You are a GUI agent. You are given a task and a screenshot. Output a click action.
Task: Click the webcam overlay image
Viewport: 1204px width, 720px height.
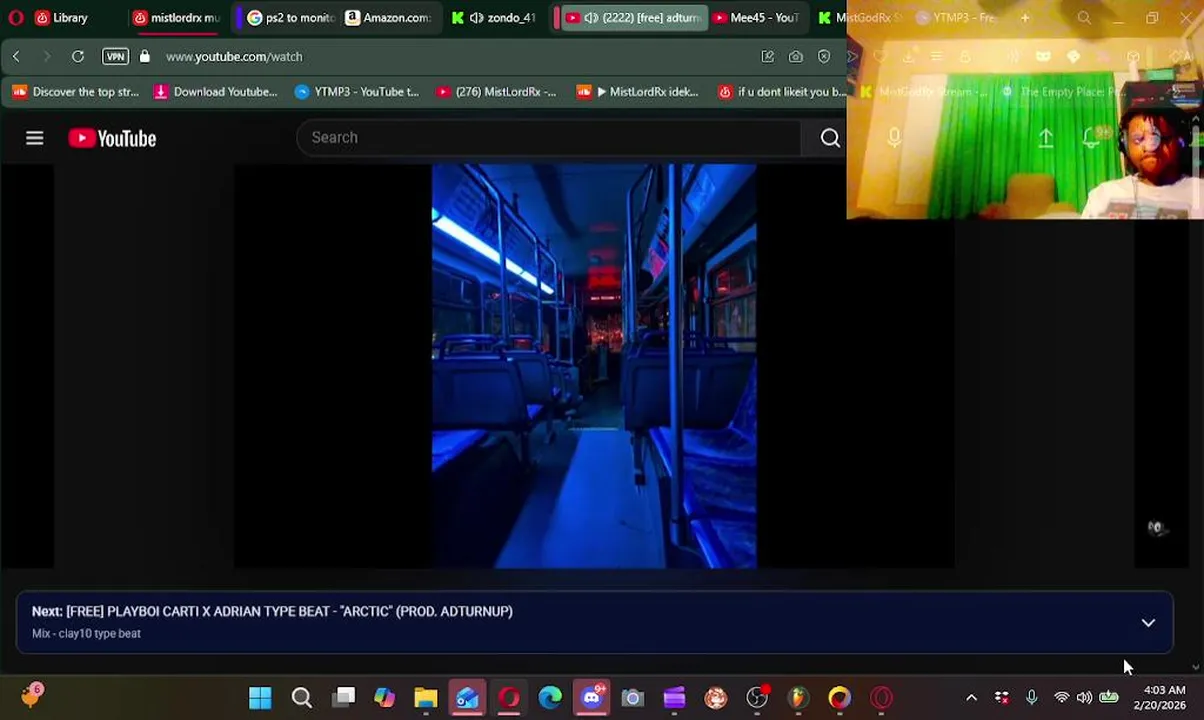pos(1025,110)
